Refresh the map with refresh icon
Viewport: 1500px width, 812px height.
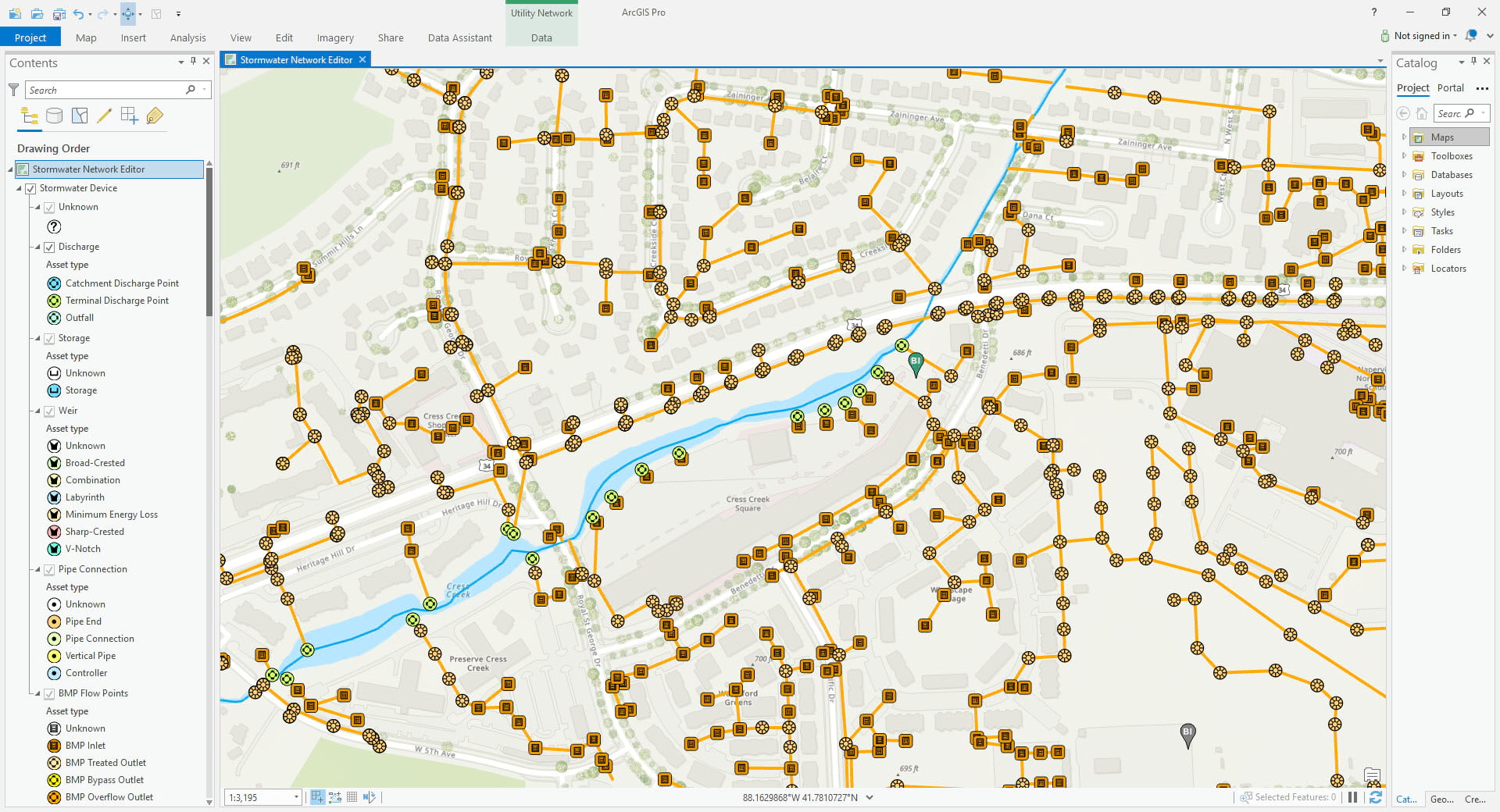(x=1376, y=797)
